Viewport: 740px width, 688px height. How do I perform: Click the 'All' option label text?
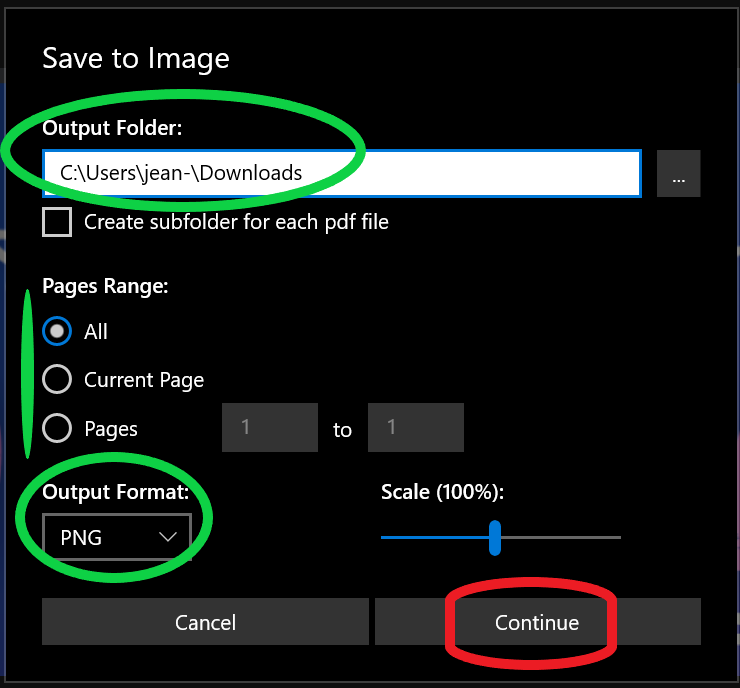point(96,332)
